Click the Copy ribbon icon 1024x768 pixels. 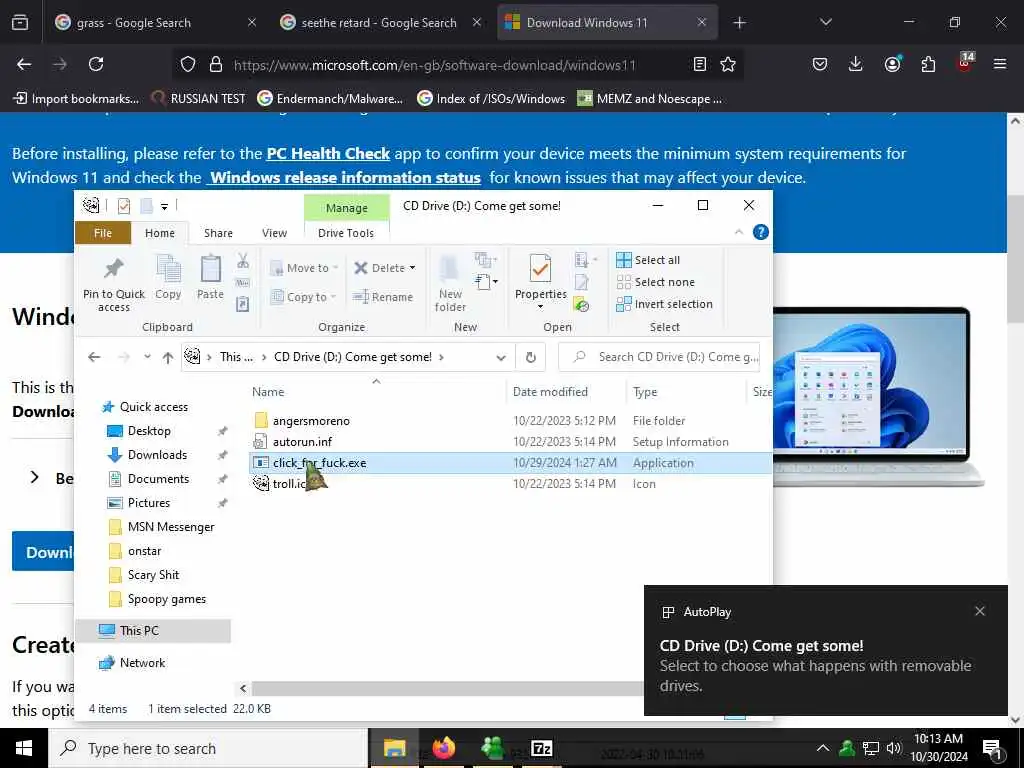point(168,269)
